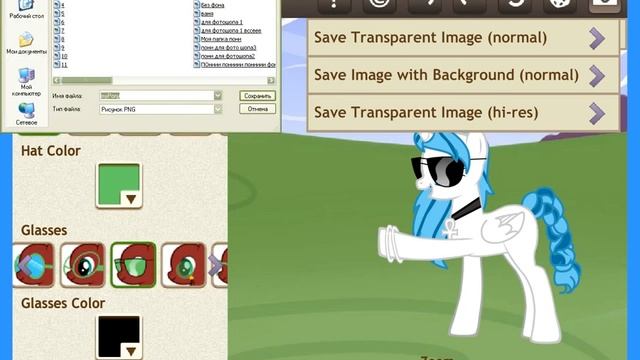This screenshot has height=360, width=640.
Task: Select the file без фона
Action: pos(209,5)
